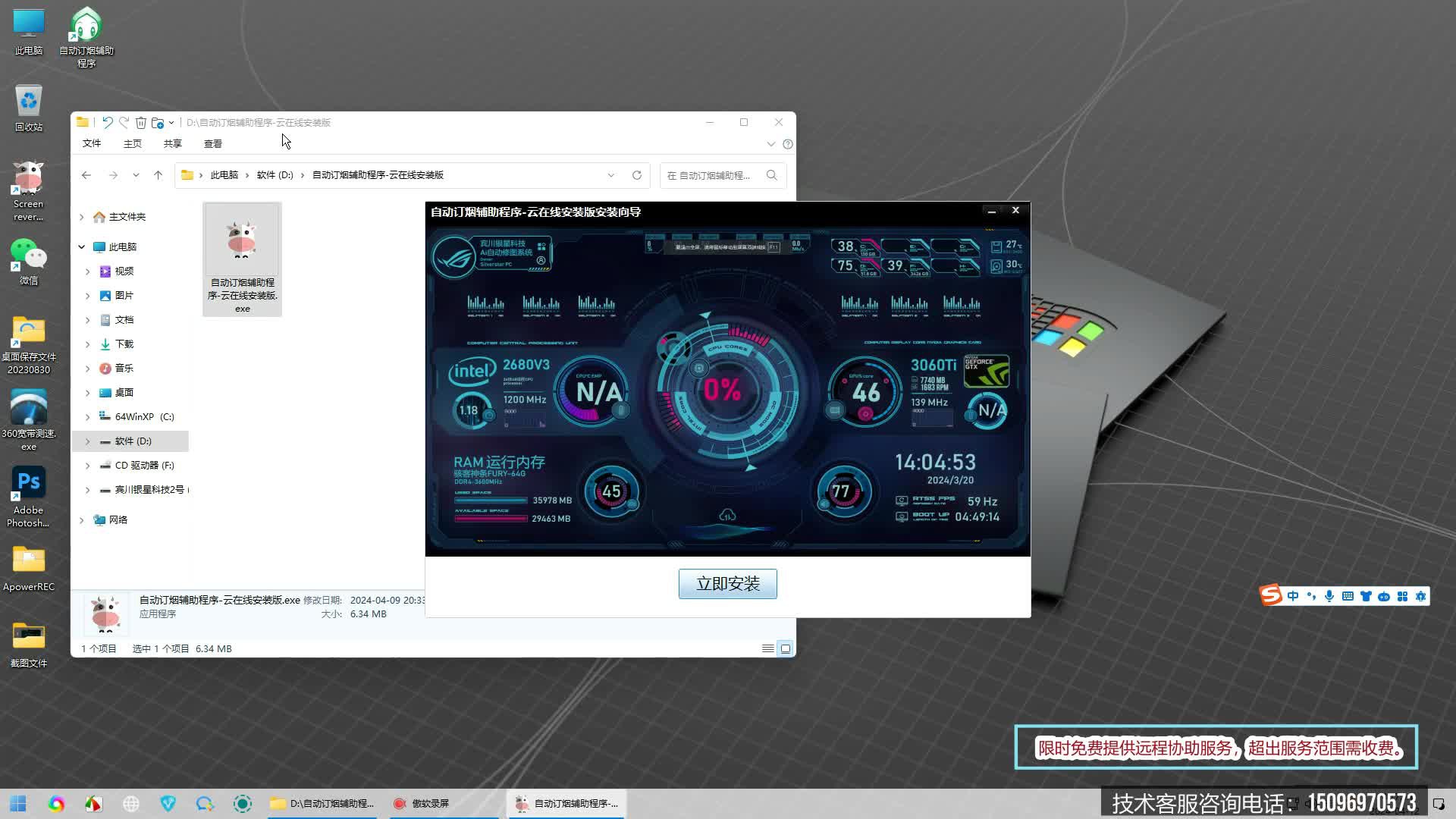Open the 共享 ribbon tab
The width and height of the screenshot is (1456, 819).
173,143
